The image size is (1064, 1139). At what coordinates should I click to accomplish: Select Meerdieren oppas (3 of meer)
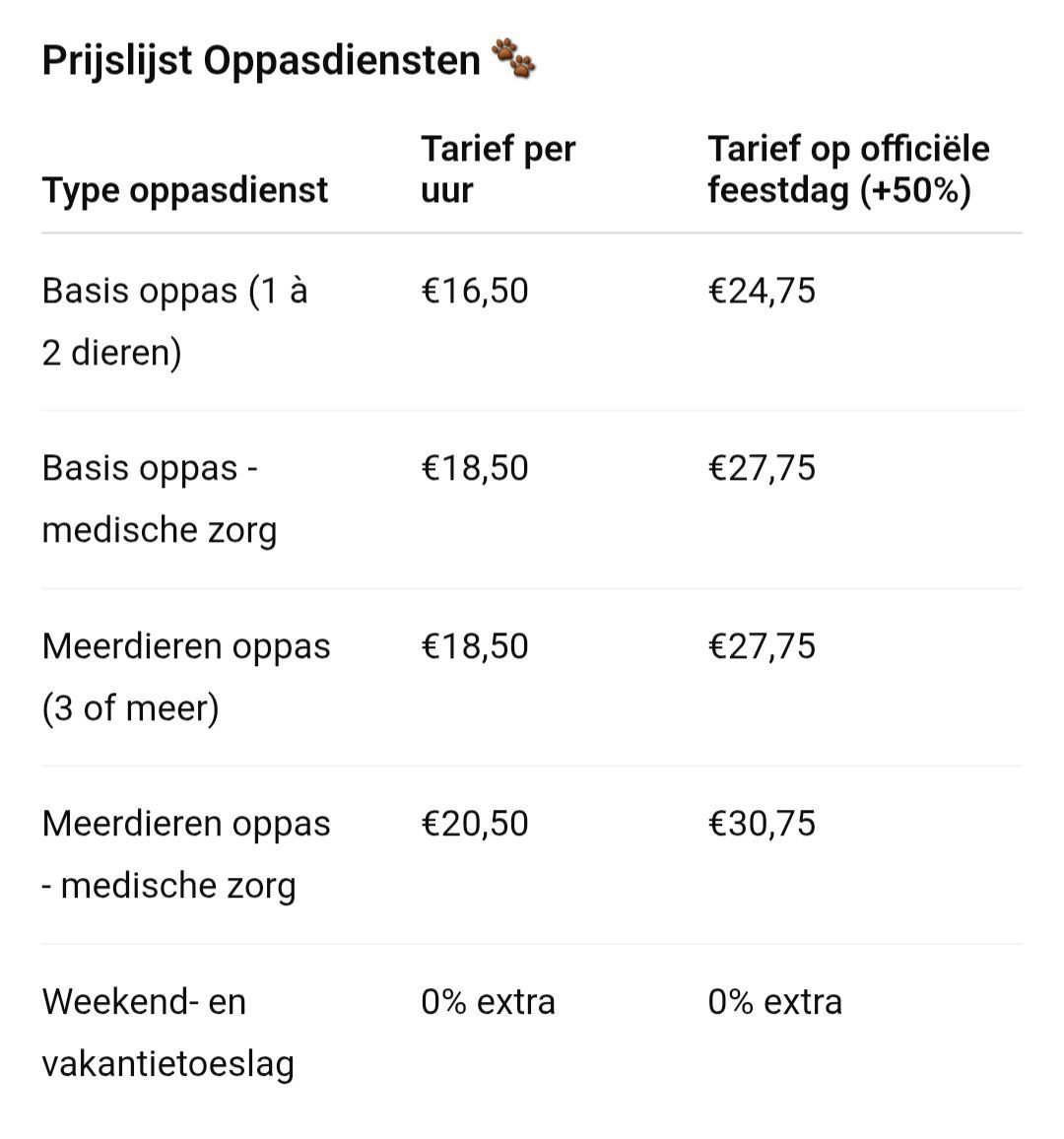186,677
